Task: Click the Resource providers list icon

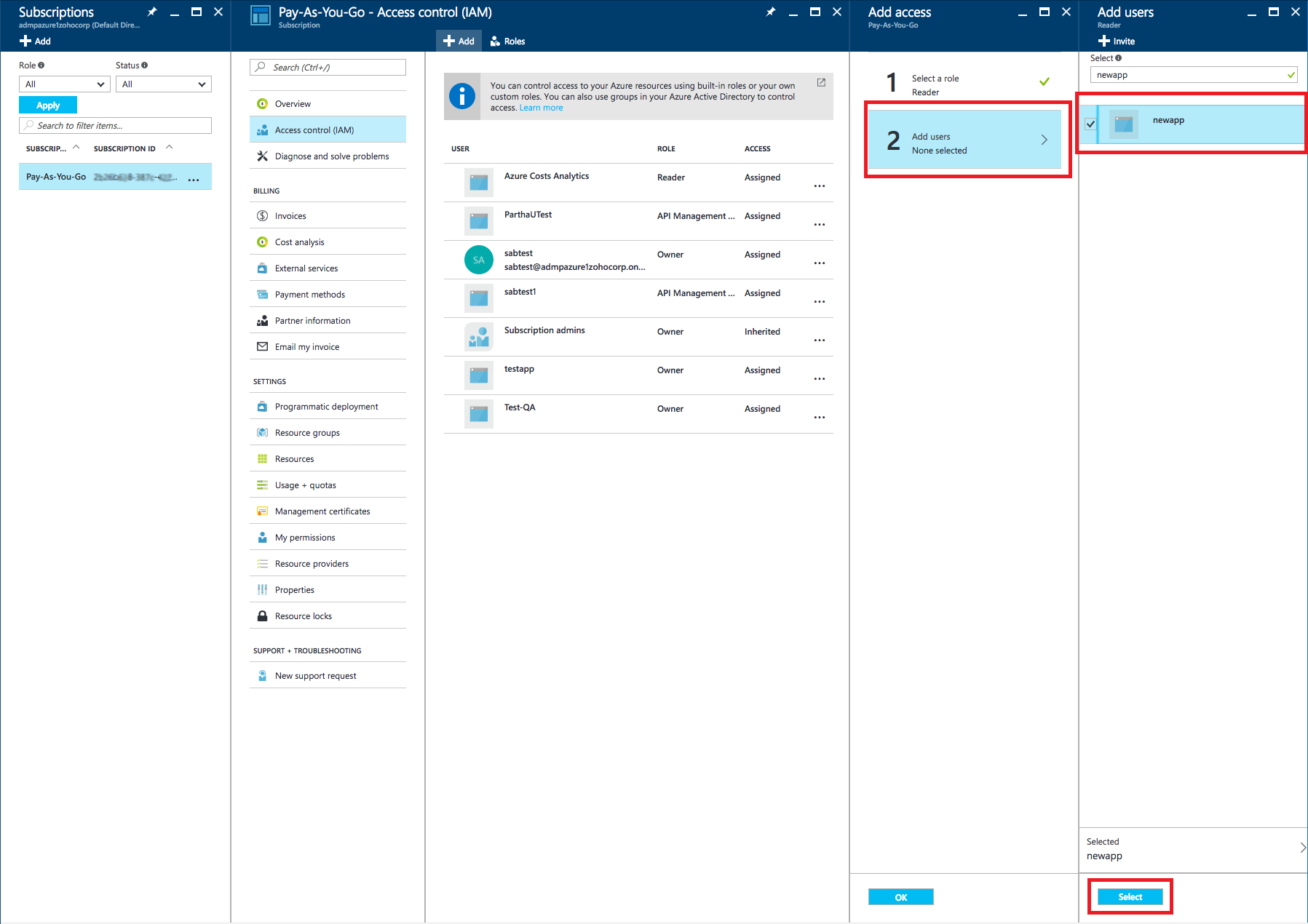Action: [x=262, y=564]
